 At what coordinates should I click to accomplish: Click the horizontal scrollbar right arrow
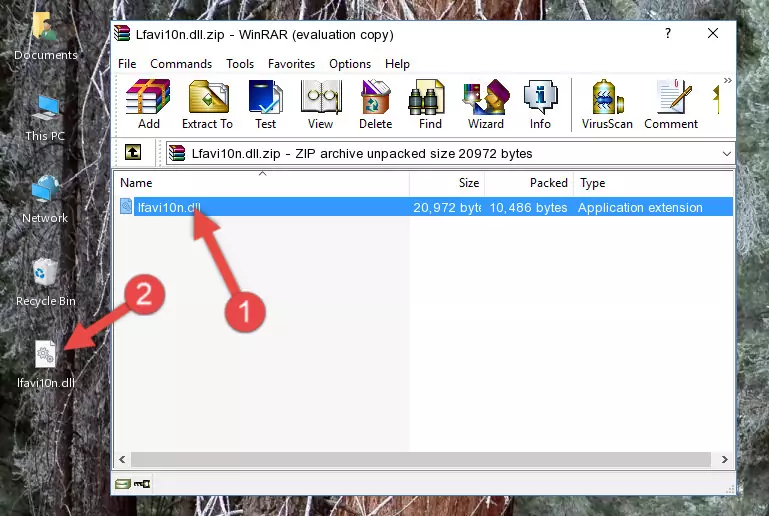click(724, 460)
